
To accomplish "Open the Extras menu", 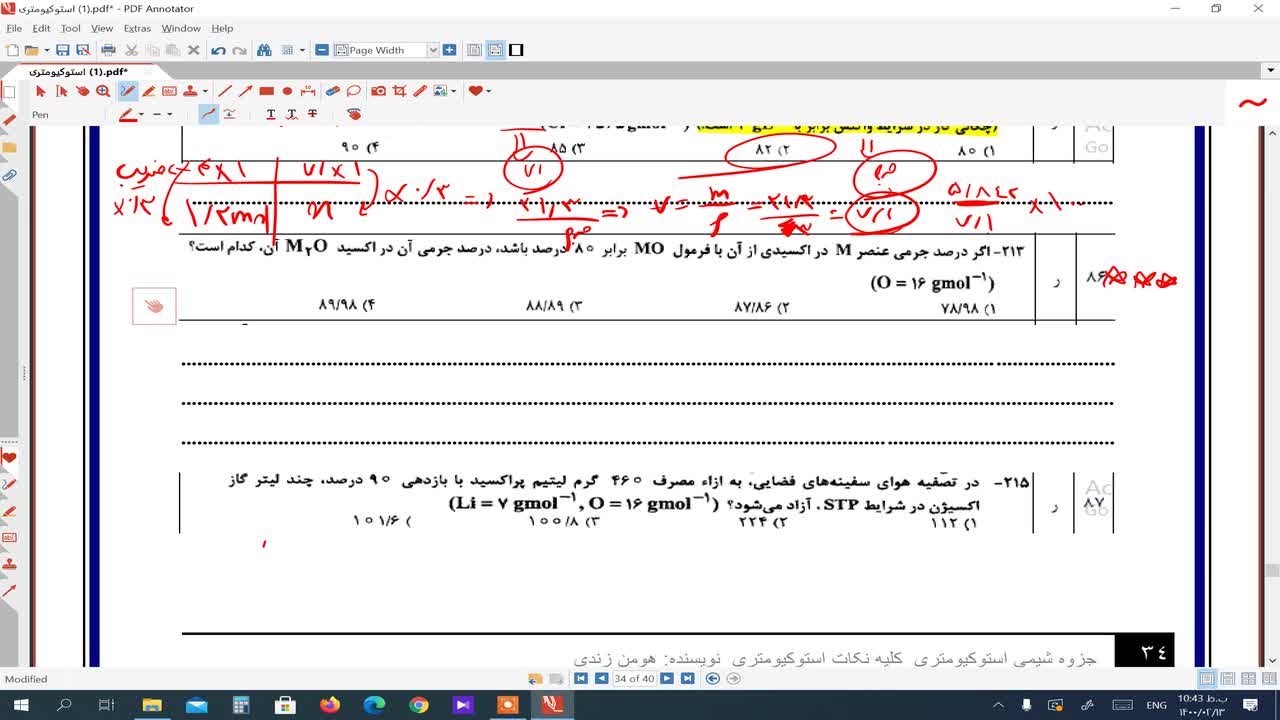I will [137, 29].
